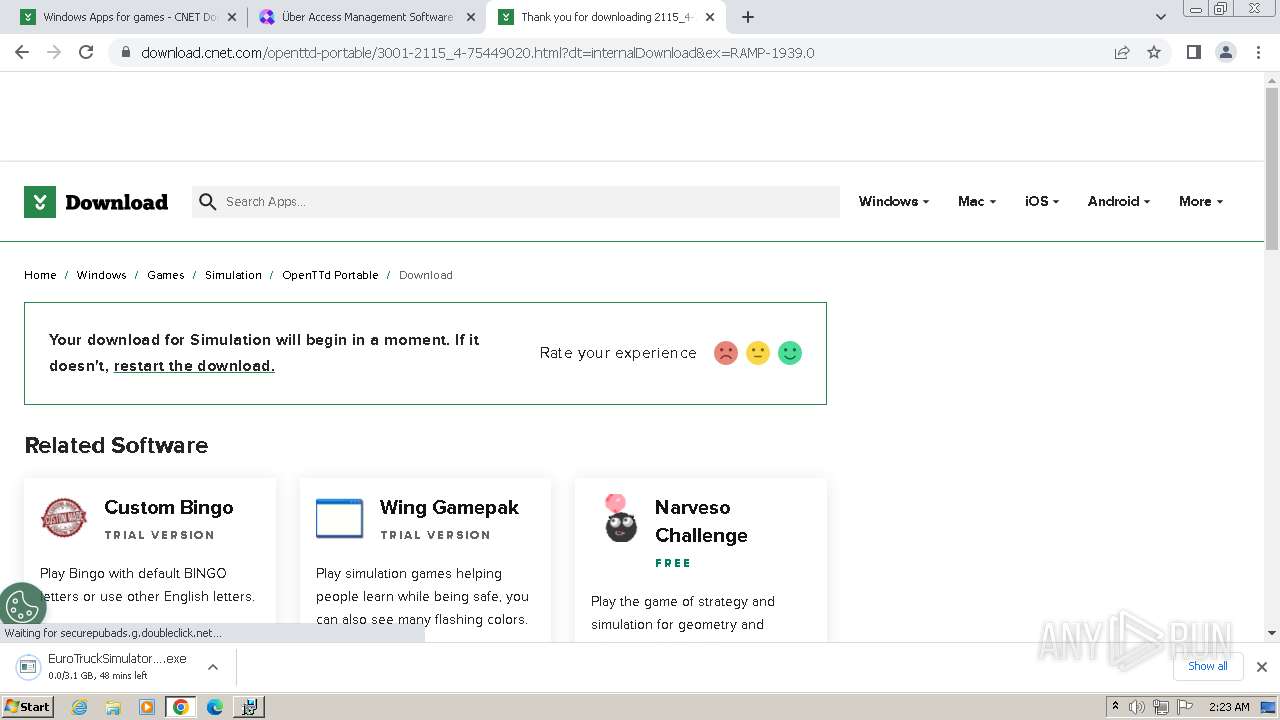
Task: Open the tab search dropdown arrow
Action: click(1160, 17)
